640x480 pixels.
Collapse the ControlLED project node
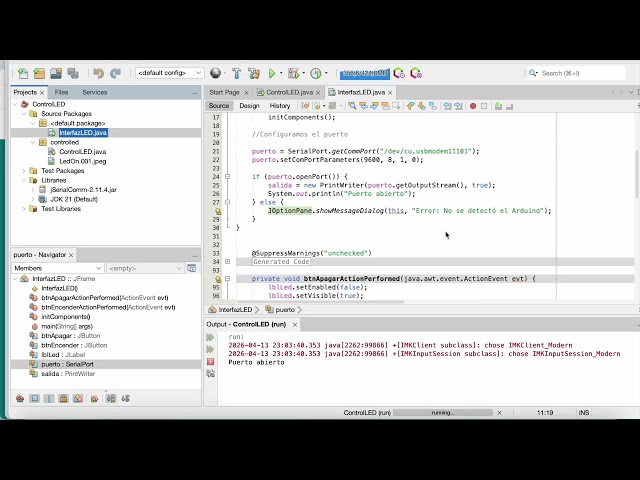pos(16,104)
